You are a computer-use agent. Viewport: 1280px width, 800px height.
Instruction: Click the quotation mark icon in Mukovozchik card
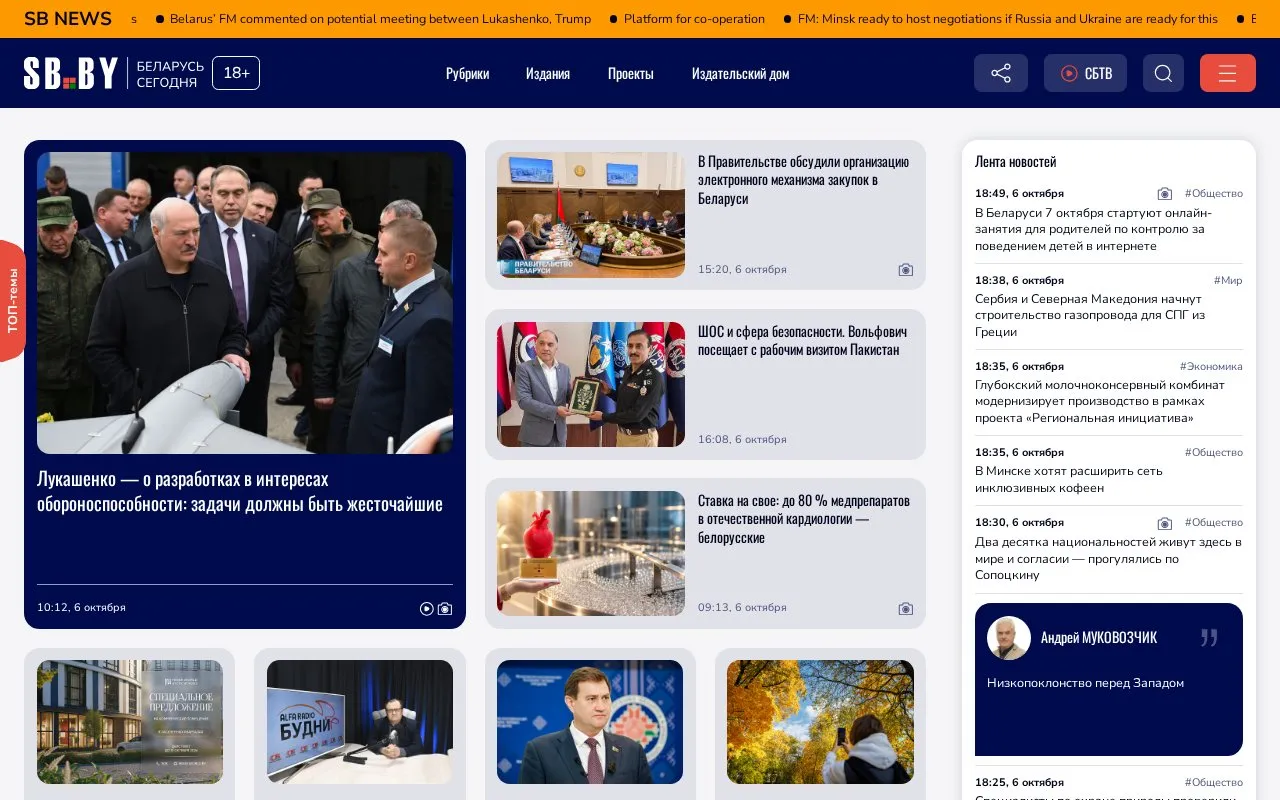(1209, 638)
